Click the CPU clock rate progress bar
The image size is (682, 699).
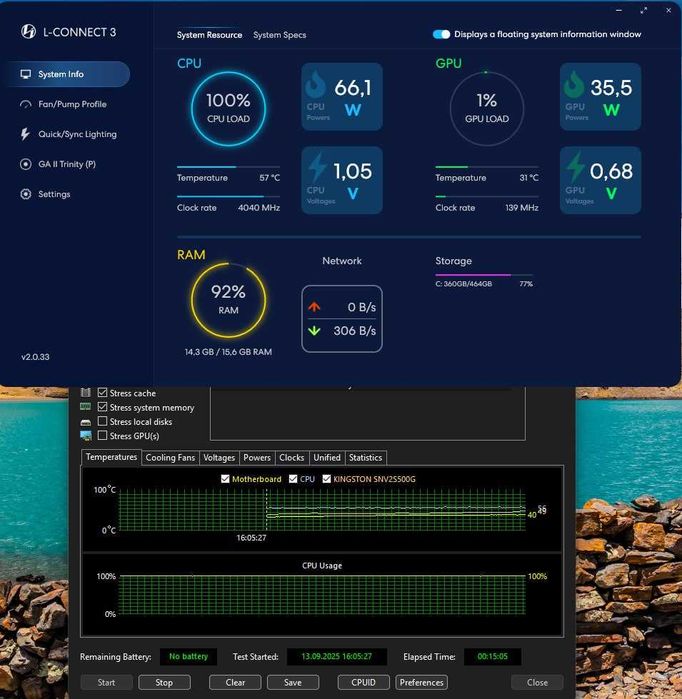click(228, 196)
